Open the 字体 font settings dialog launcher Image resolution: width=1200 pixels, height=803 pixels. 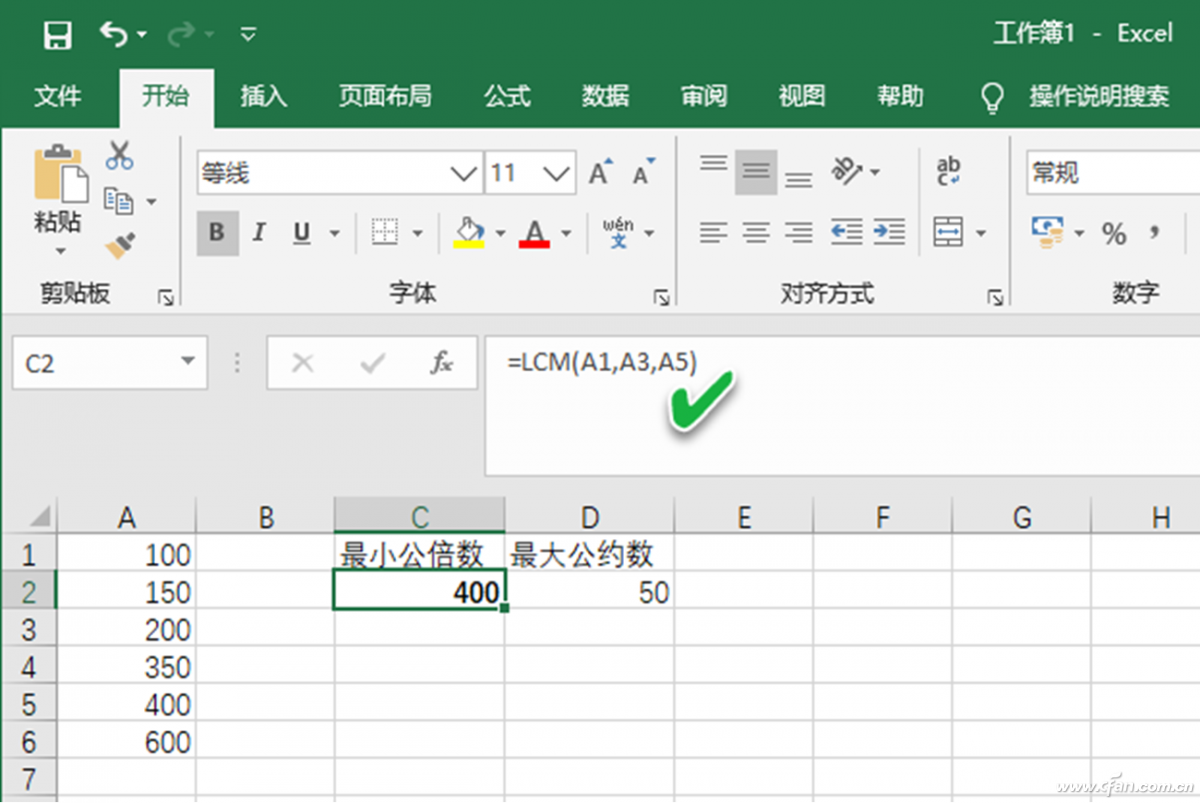pos(661,297)
